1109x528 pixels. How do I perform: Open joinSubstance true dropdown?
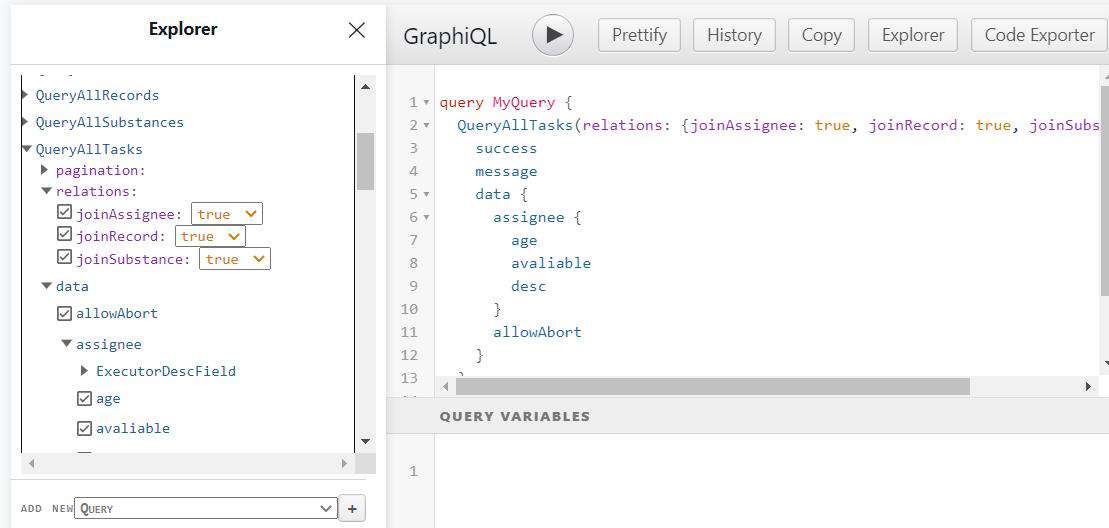(x=235, y=259)
